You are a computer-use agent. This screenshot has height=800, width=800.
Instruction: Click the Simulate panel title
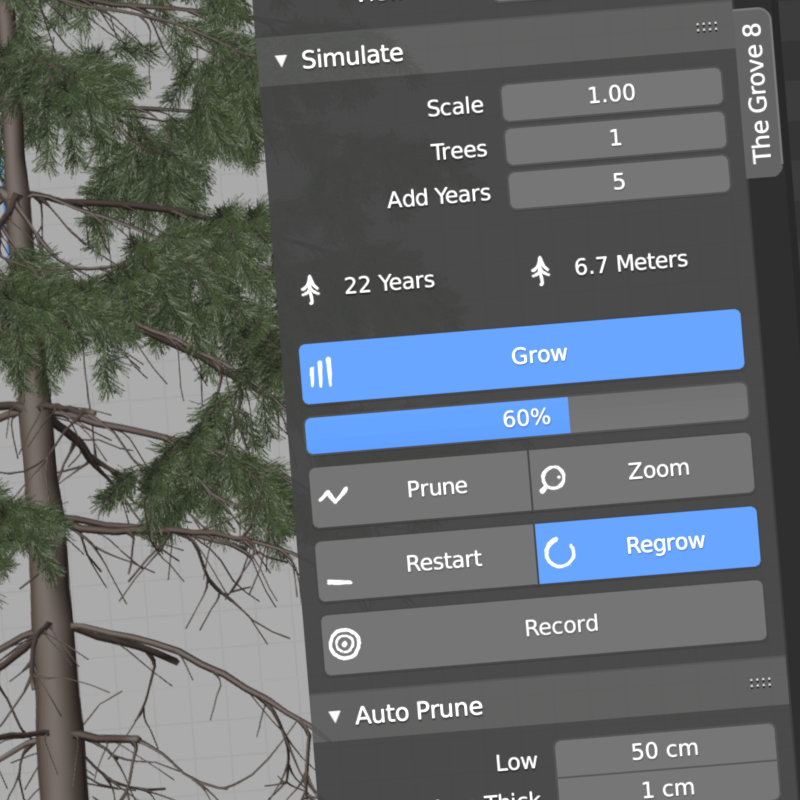tap(352, 56)
